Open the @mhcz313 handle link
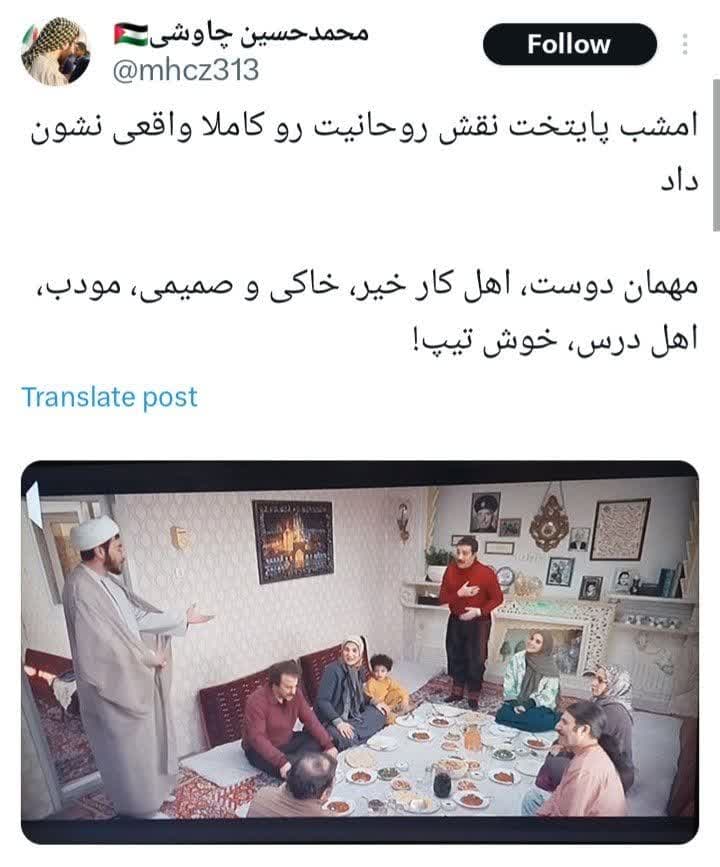The image size is (720, 867). 186,71
